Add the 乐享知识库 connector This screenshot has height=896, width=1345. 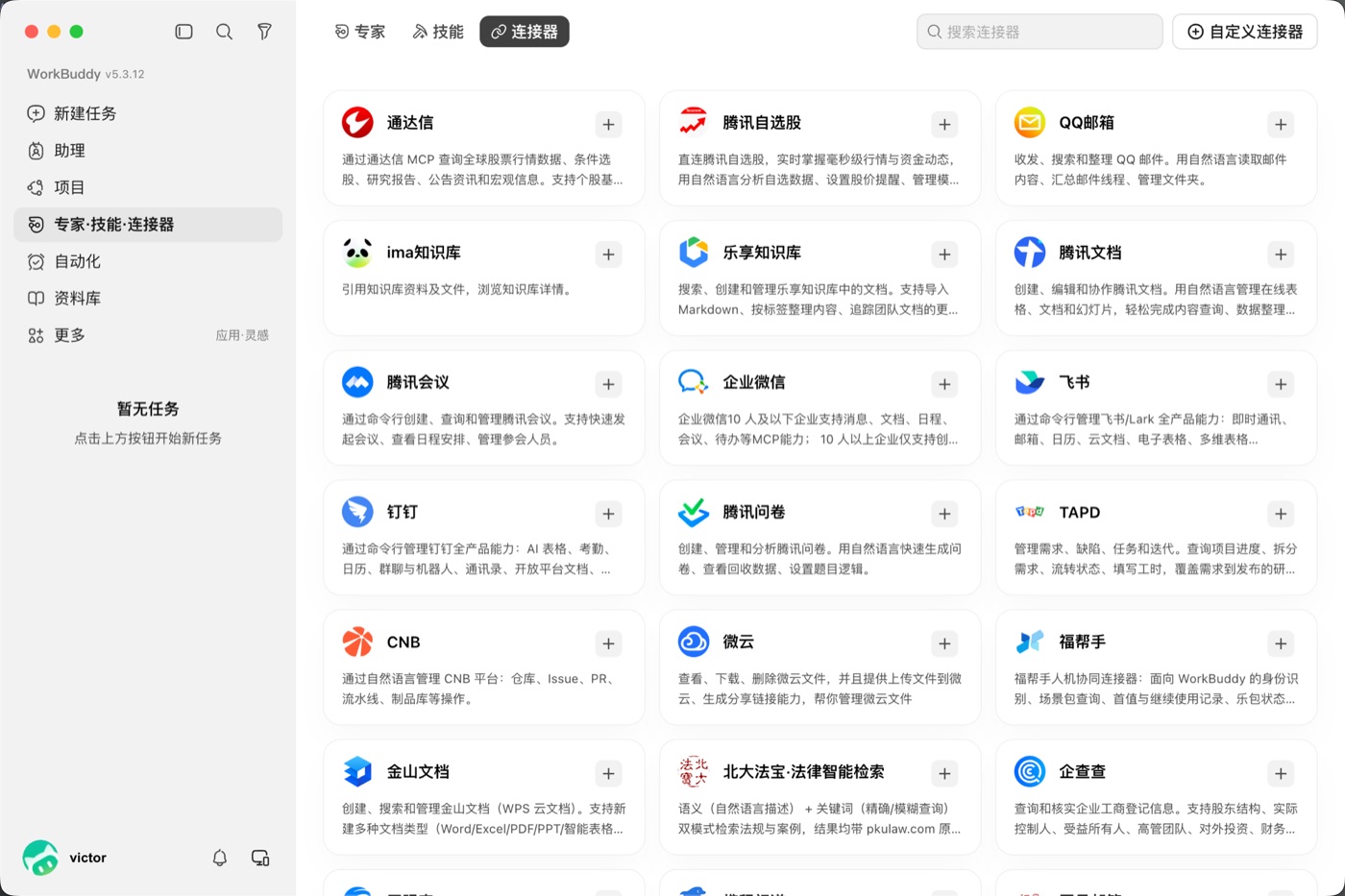tap(944, 254)
